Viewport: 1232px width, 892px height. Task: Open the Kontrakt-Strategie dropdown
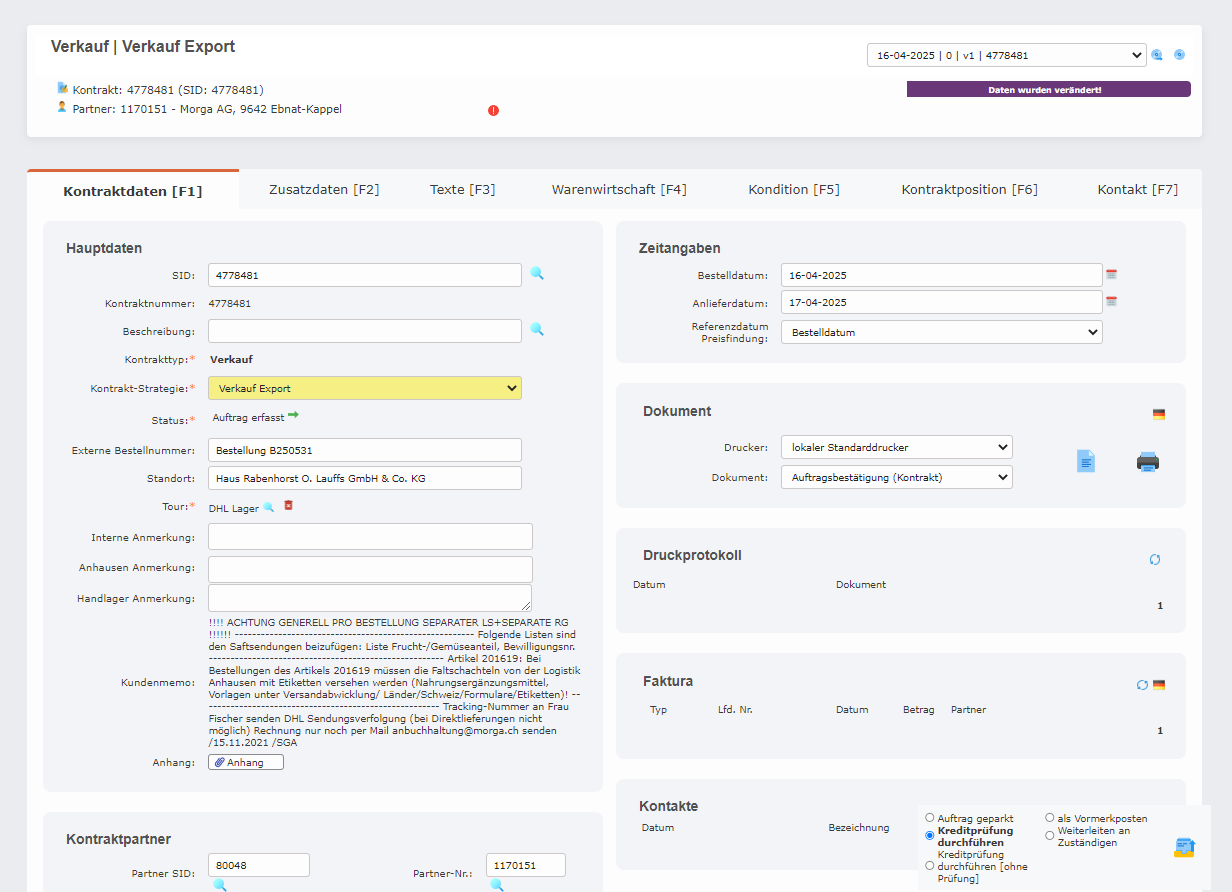pyautogui.click(x=365, y=388)
